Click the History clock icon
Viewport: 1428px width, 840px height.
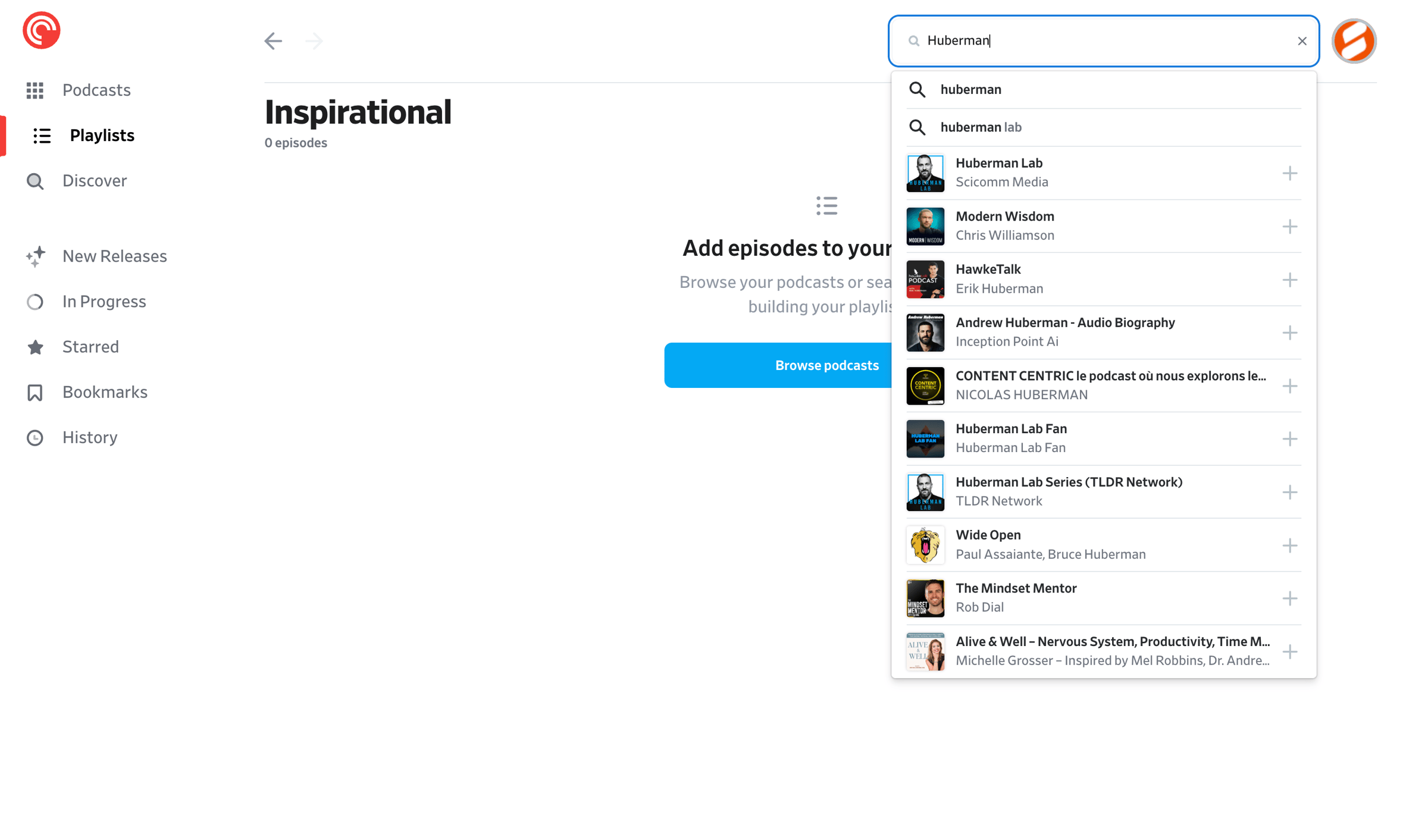coord(35,438)
